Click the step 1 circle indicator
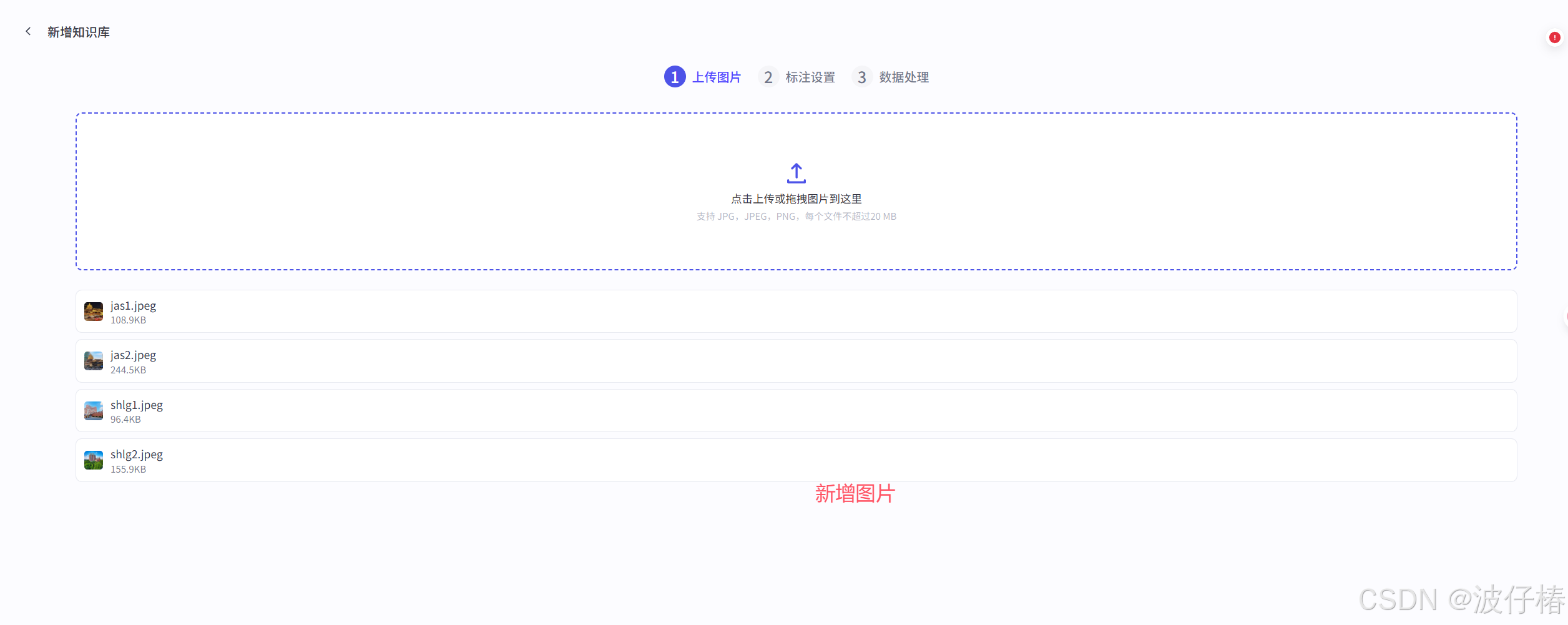 pos(674,77)
